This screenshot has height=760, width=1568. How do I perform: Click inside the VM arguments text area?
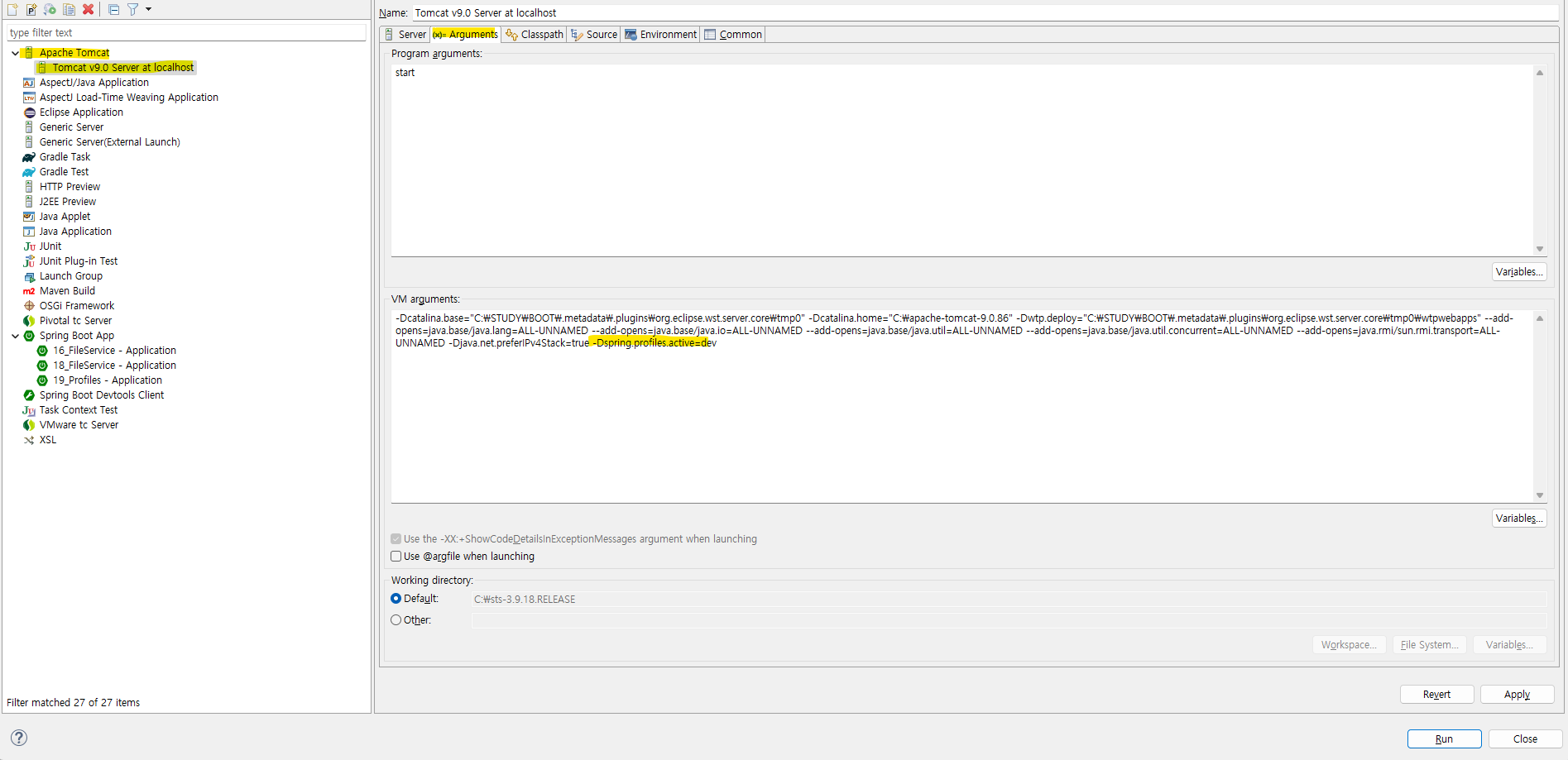click(x=962, y=406)
